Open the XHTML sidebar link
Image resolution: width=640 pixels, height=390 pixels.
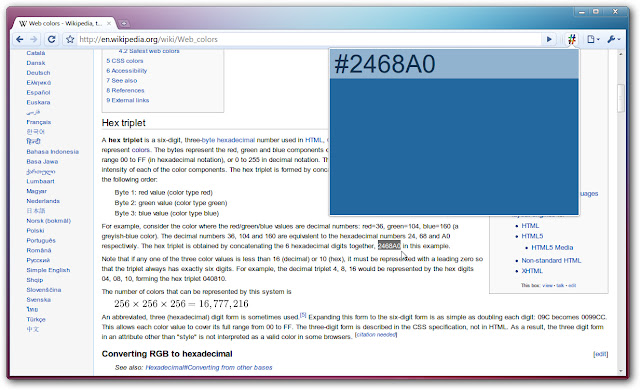tap(532, 271)
